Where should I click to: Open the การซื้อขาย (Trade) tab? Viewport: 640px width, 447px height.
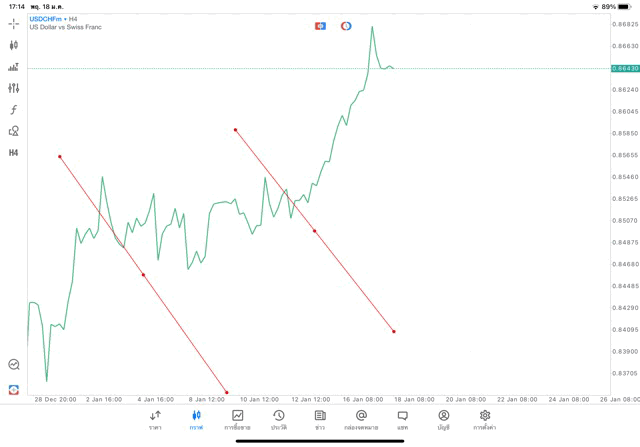tap(237, 419)
